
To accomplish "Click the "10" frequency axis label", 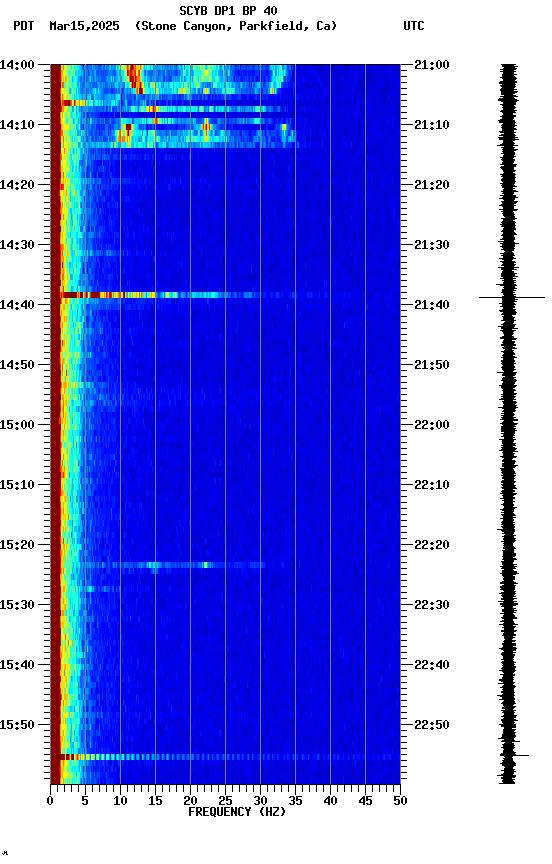I will 120,801.
